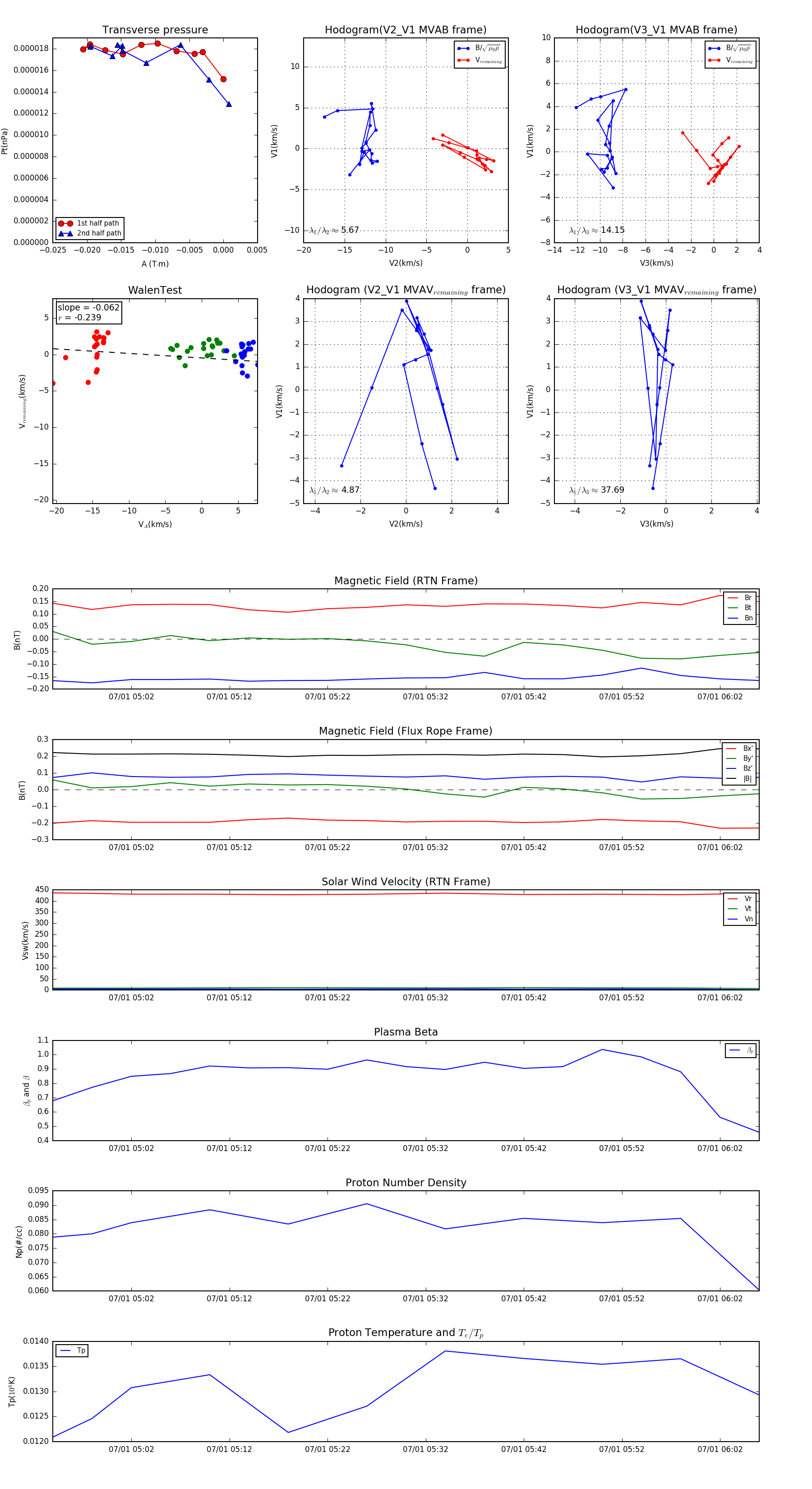Click the plasma beta legend box
This screenshot has height=1489, width=812.
[x=741, y=1050]
